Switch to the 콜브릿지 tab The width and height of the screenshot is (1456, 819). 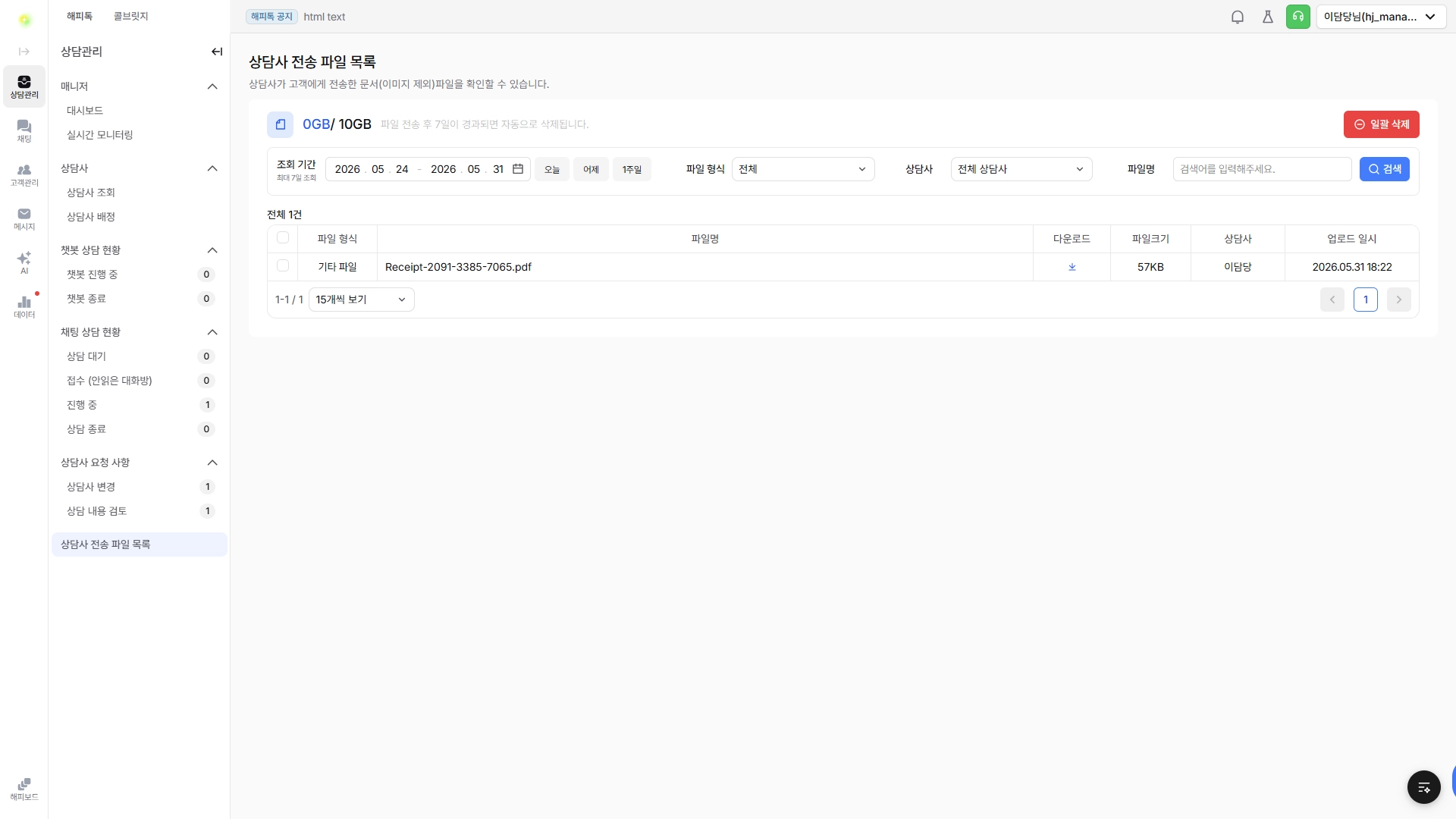130,16
